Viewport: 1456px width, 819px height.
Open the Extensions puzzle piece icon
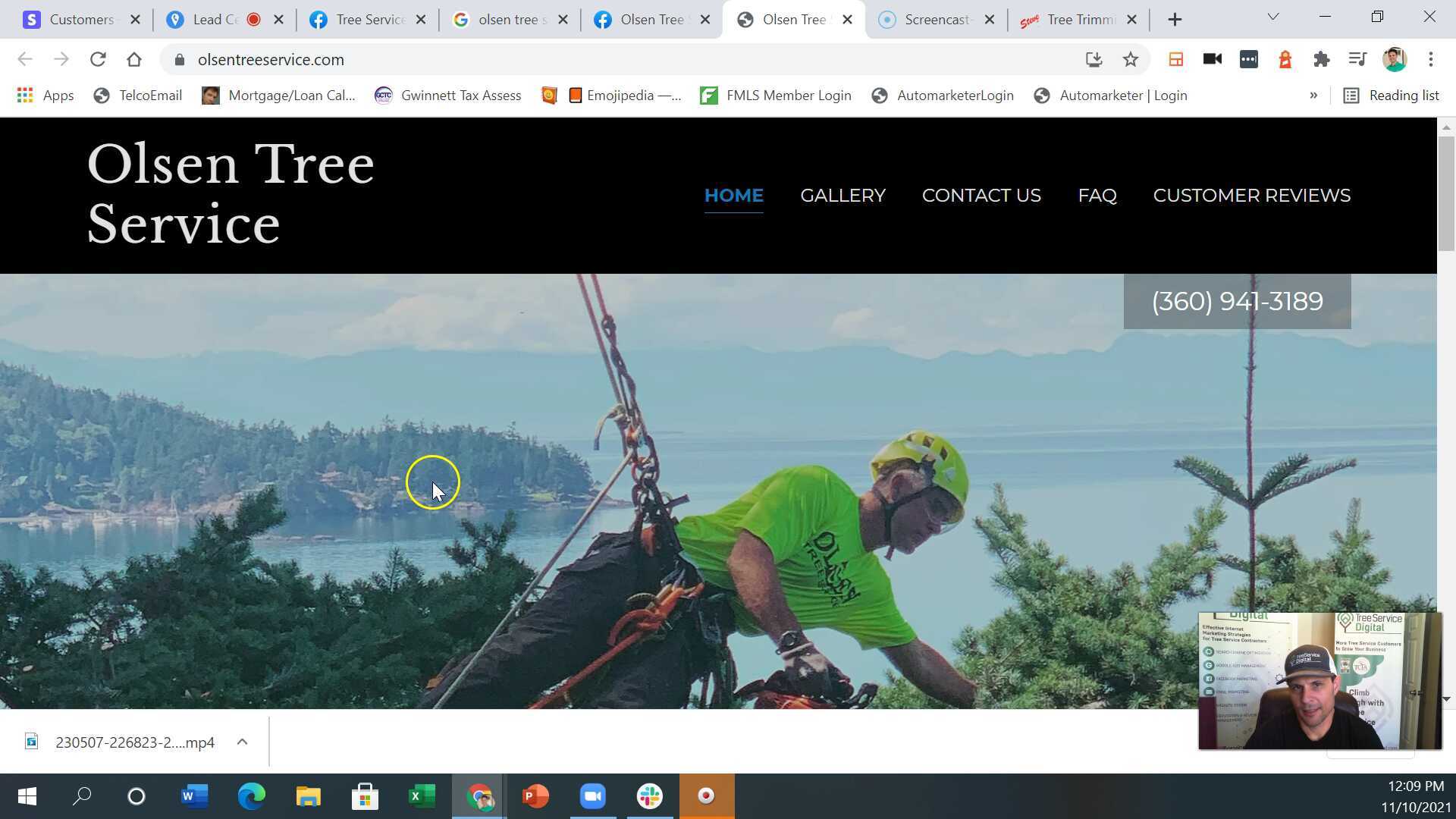point(1322,59)
